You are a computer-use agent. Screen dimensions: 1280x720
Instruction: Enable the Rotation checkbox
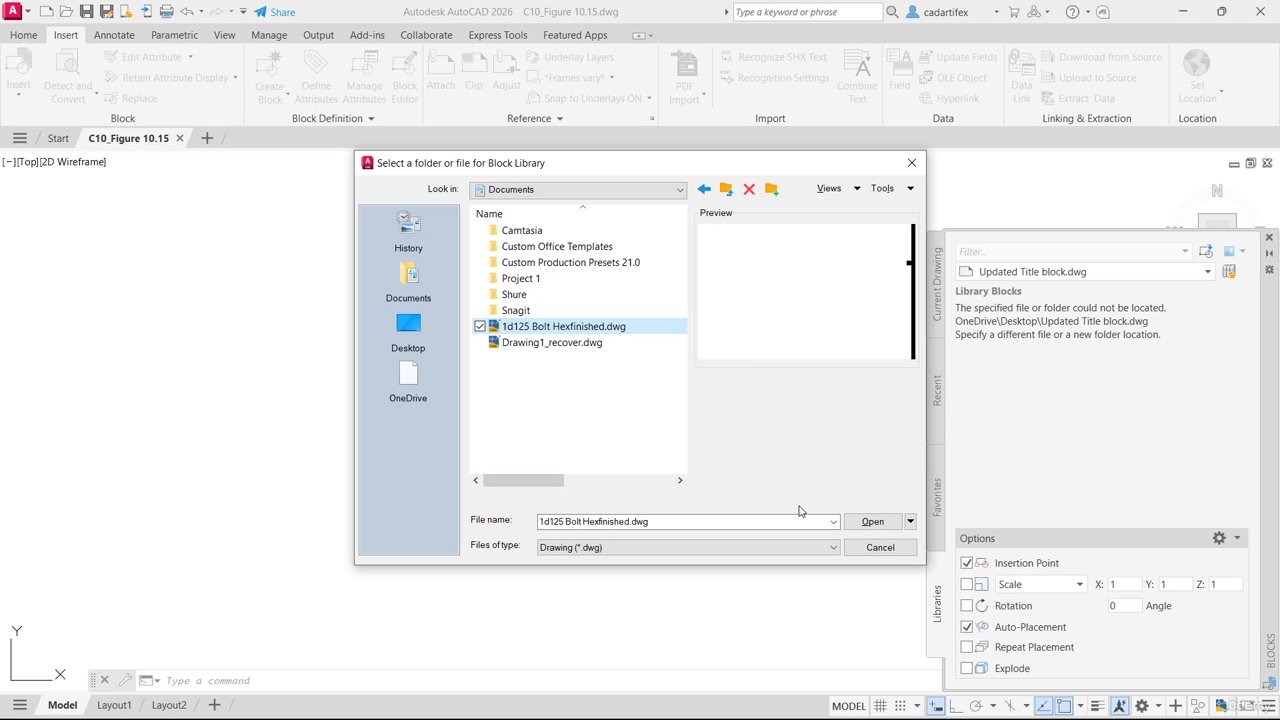tap(967, 606)
